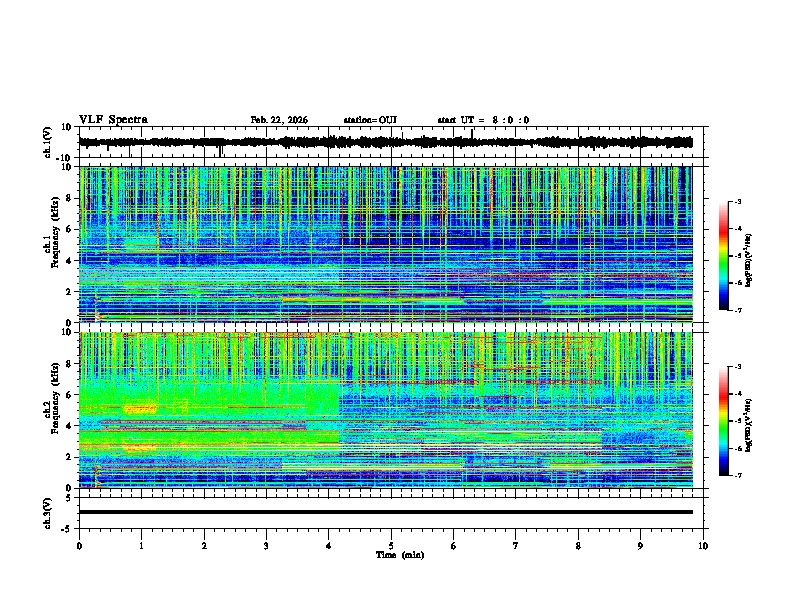Click inside the ch.1 frequency spectrogram

(385, 244)
